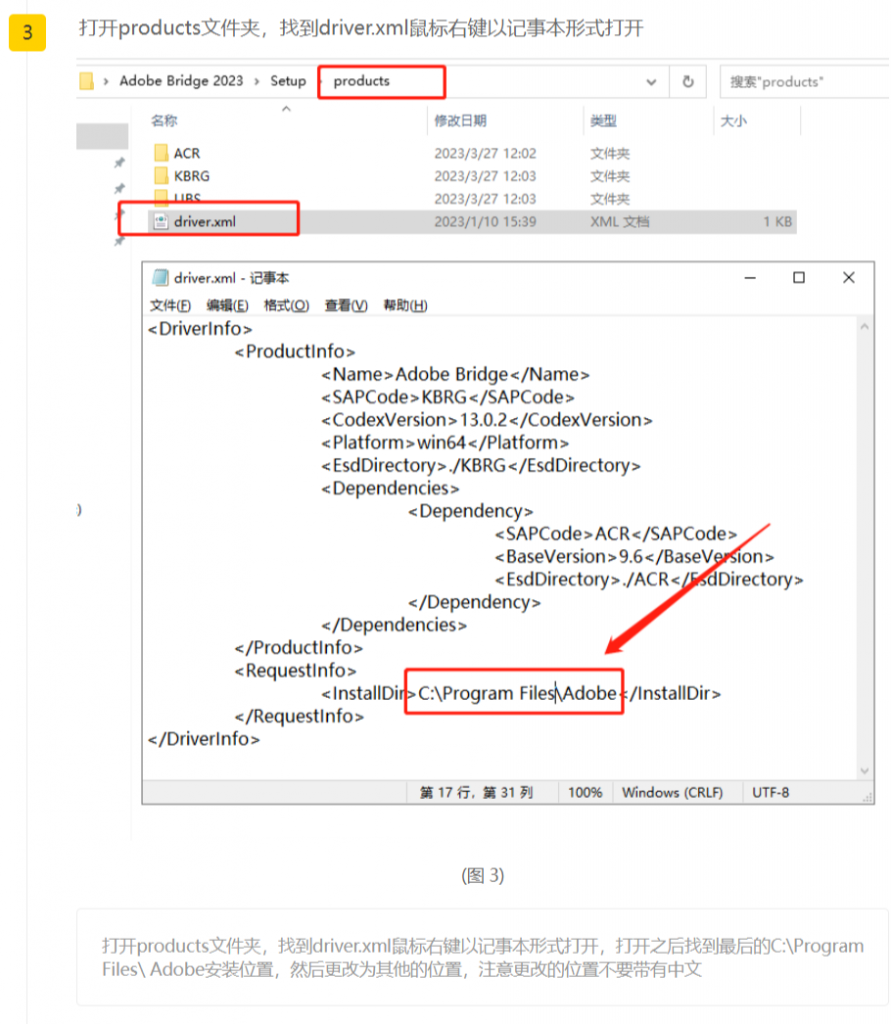Click the XML 文档 type cell
This screenshot has width=892, height=1024.
(x=620, y=221)
